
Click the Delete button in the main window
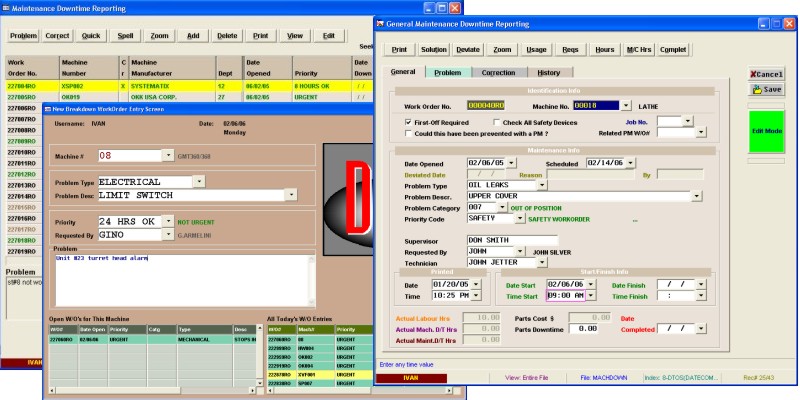(227, 35)
